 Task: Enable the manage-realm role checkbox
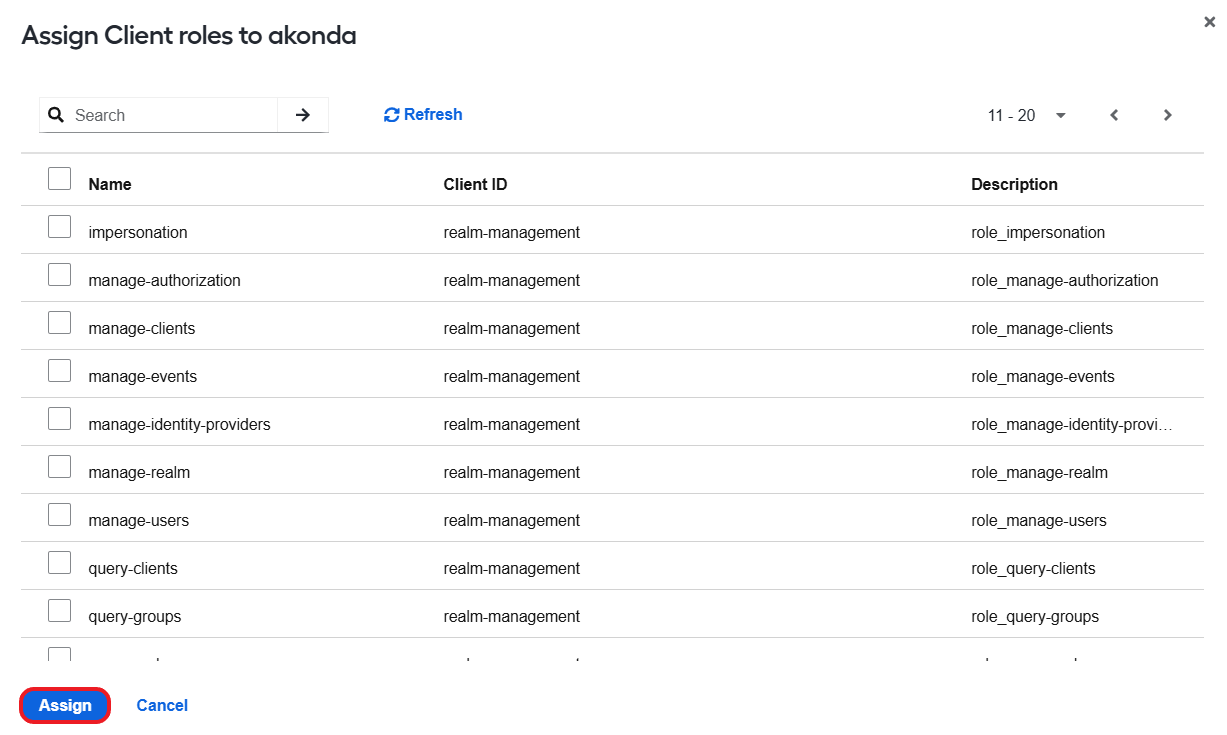(x=60, y=467)
